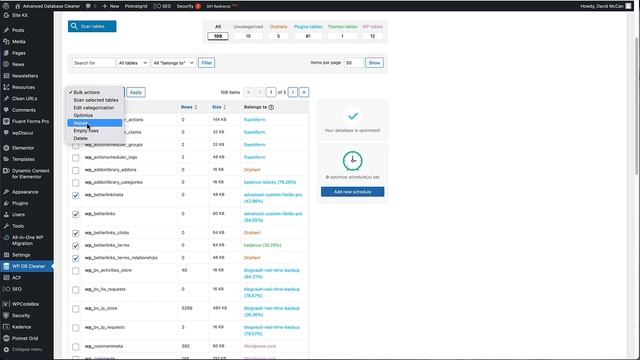Viewport: 640px width, 360px height.
Task: Open the Kadence icon in sidebar
Action: tap(6, 327)
